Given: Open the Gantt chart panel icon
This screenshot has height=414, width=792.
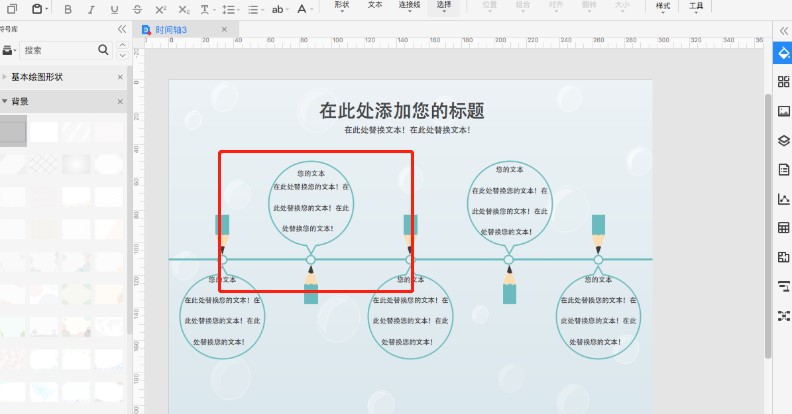Looking at the screenshot, I should point(783,287).
